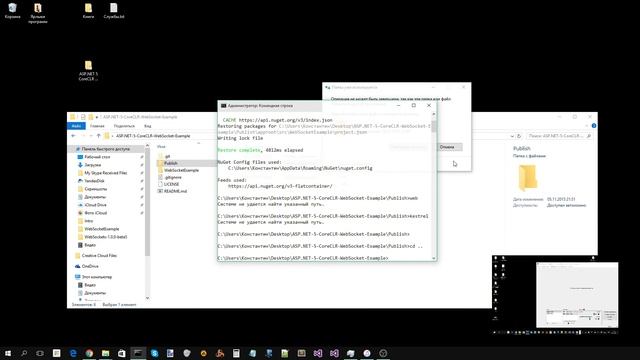Switch to Command Prompt taskbar icon

point(138,353)
